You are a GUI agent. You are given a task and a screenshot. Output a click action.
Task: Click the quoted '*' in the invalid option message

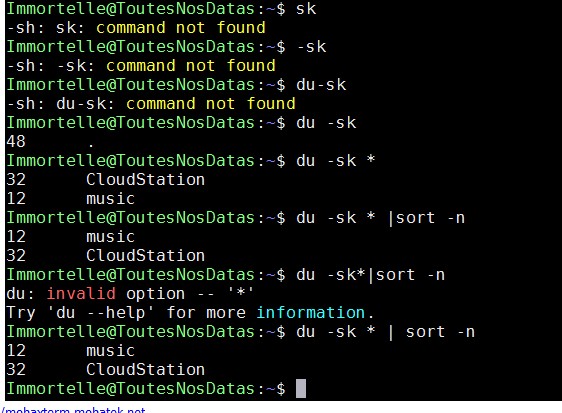pos(241,292)
